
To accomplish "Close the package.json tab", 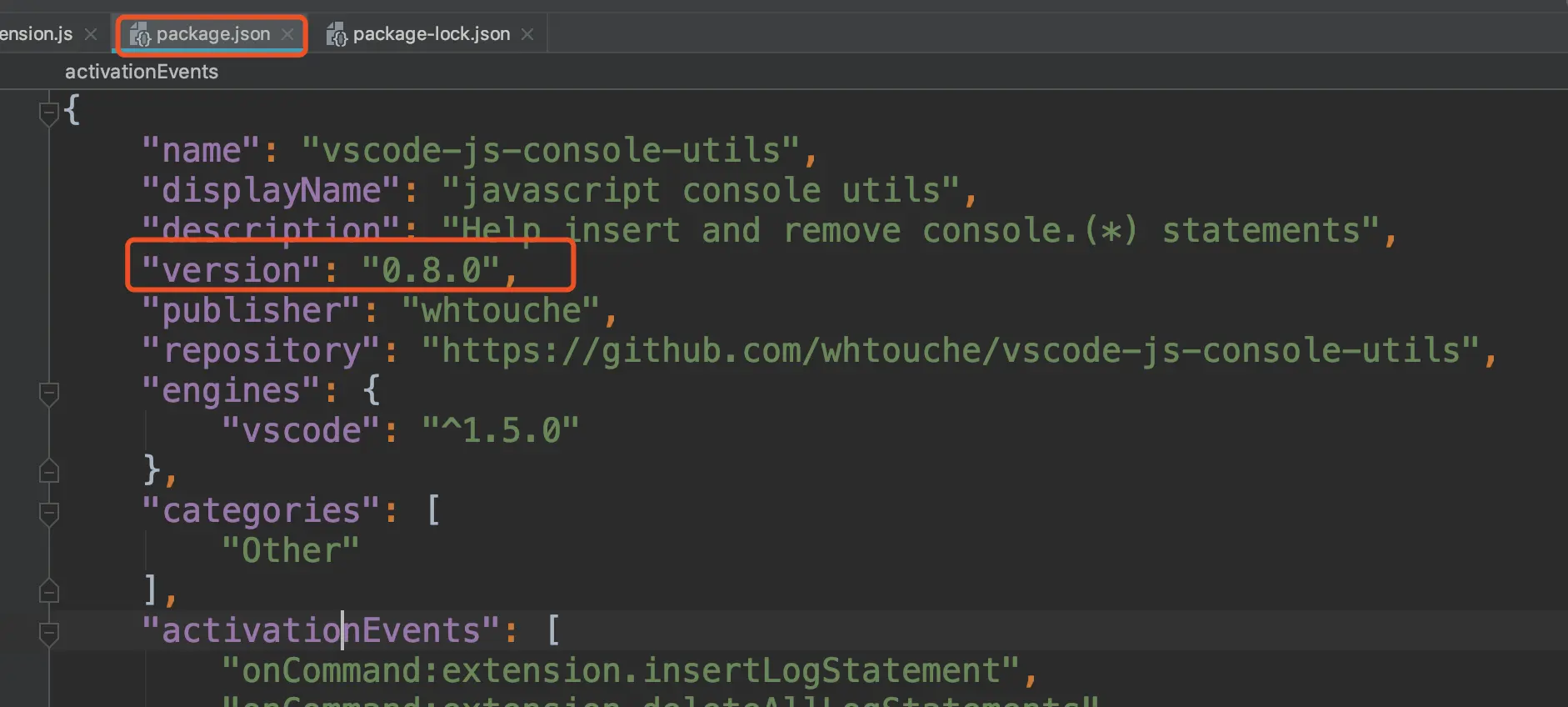I will (287, 34).
